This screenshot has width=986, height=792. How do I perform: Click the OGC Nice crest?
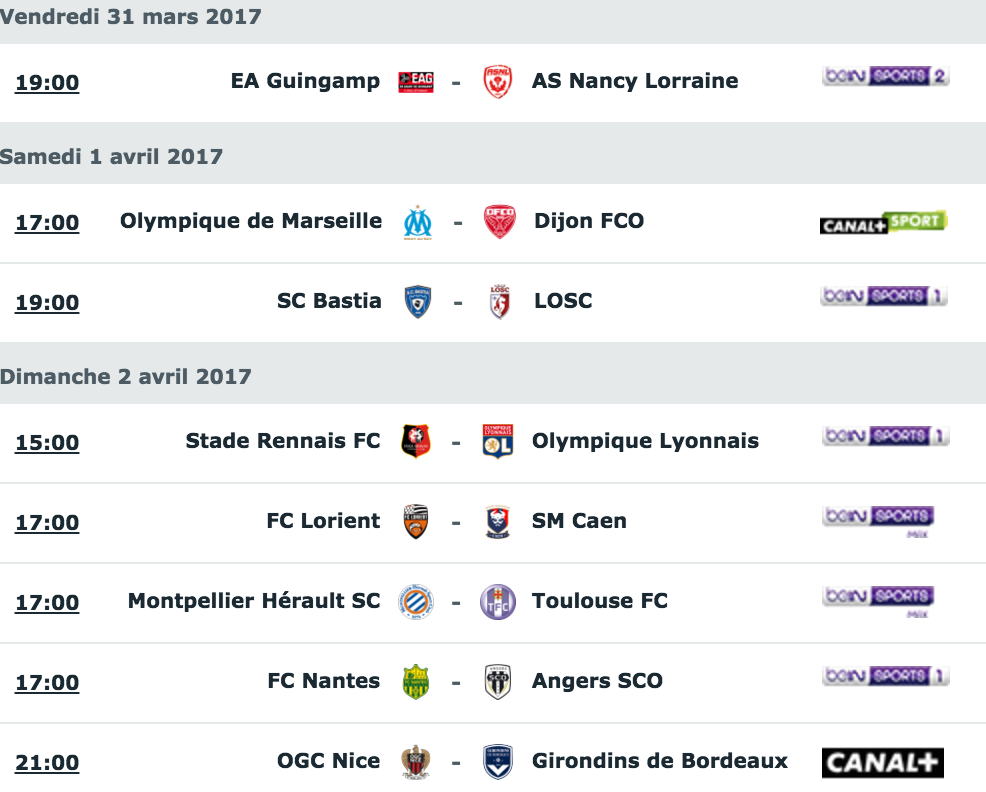pyautogui.click(x=416, y=762)
